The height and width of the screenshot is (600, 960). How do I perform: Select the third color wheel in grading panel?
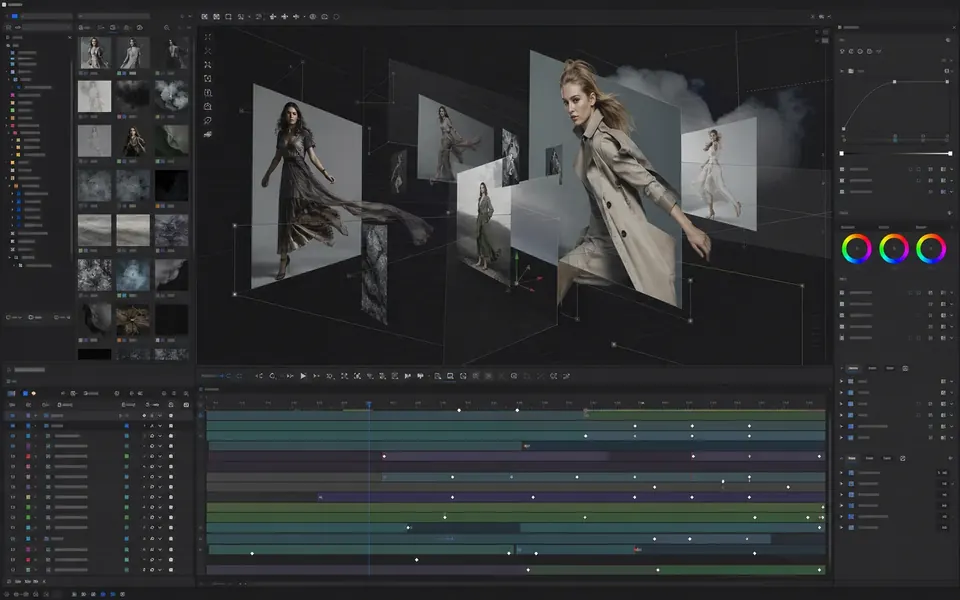[931, 249]
